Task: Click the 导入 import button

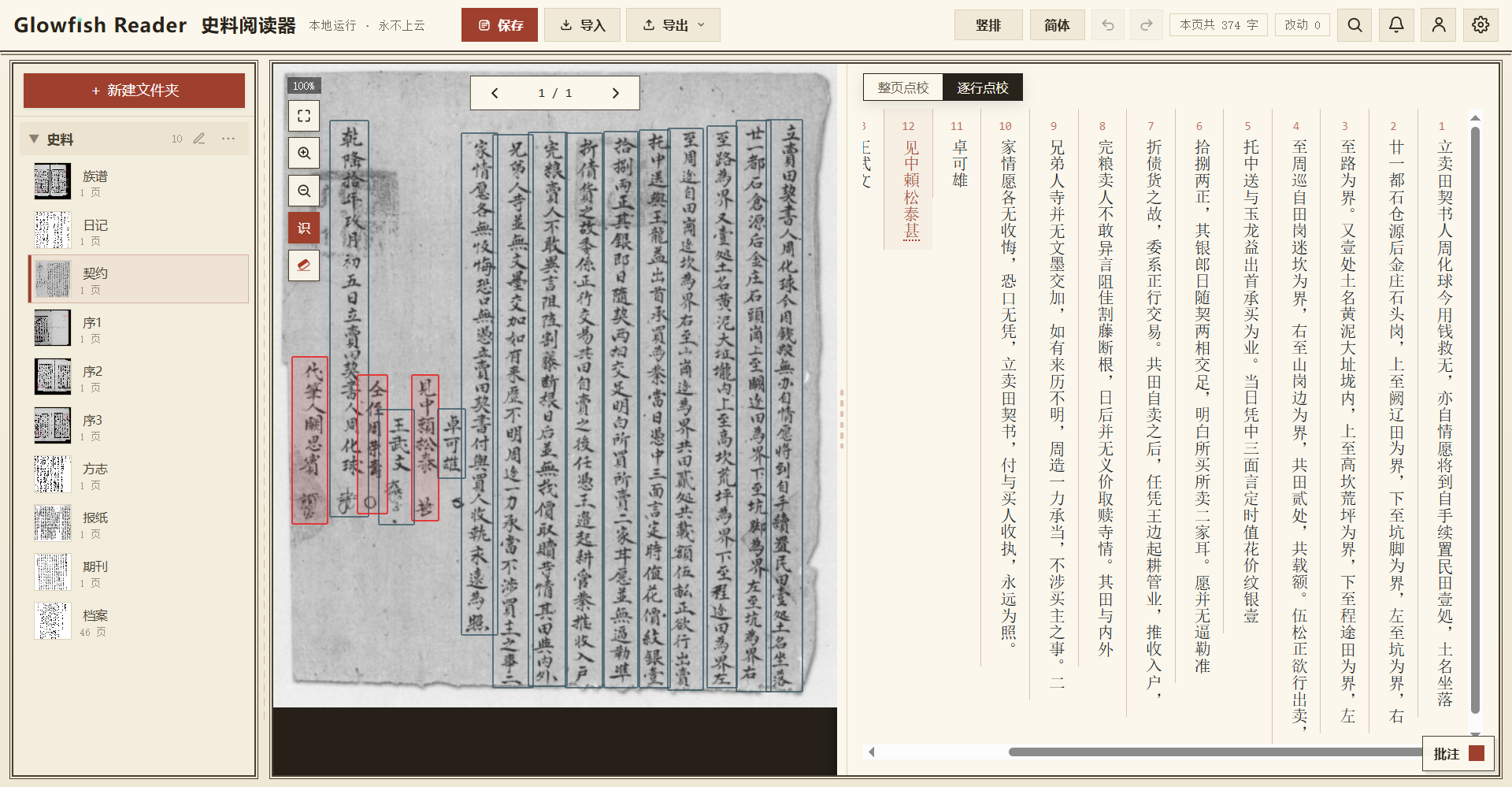Action: point(582,25)
